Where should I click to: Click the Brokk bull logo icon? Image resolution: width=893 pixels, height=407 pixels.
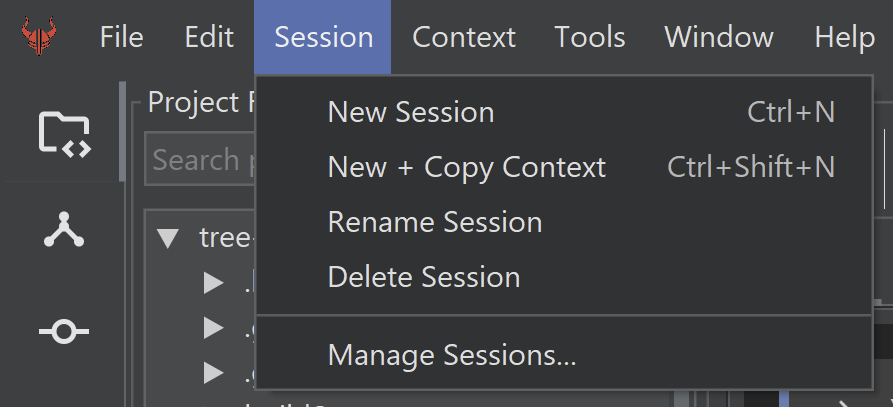pos(40,38)
